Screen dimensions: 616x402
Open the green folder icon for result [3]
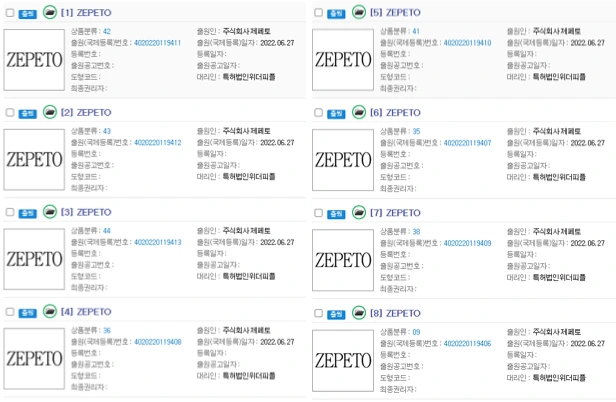50,212
